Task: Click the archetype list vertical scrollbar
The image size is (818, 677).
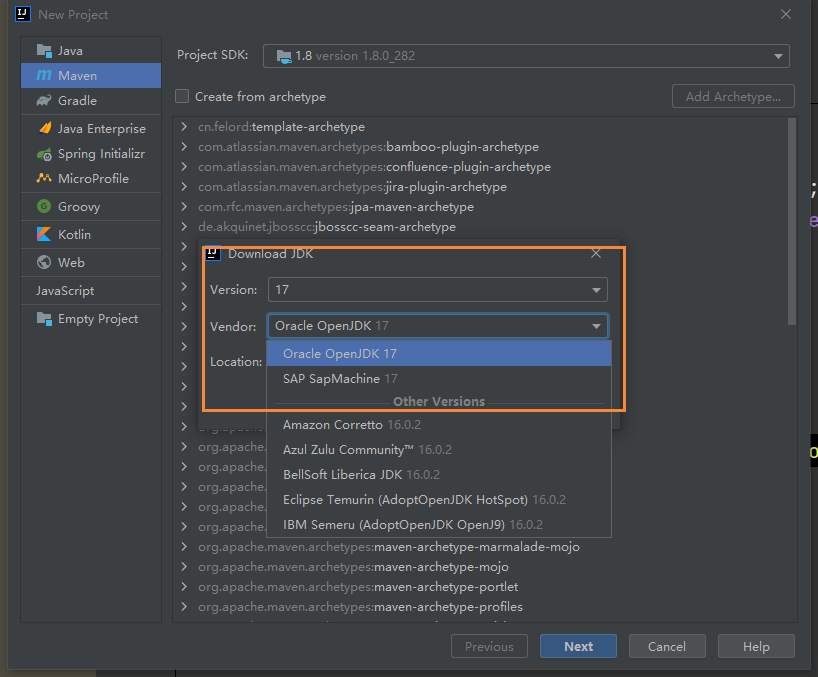Action: coord(792,220)
